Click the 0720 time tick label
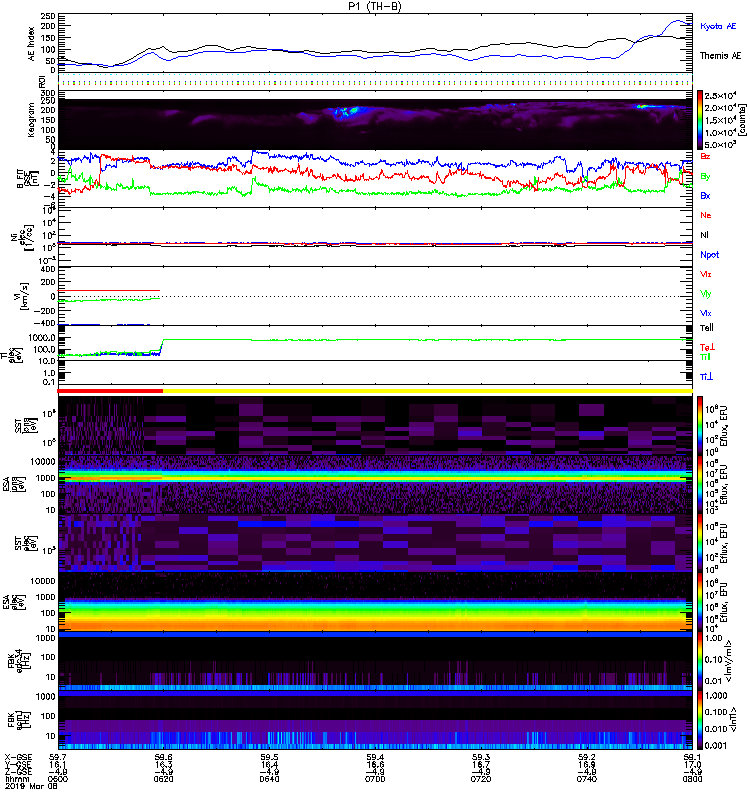The width and height of the screenshot is (750, 800). [481, 779]
